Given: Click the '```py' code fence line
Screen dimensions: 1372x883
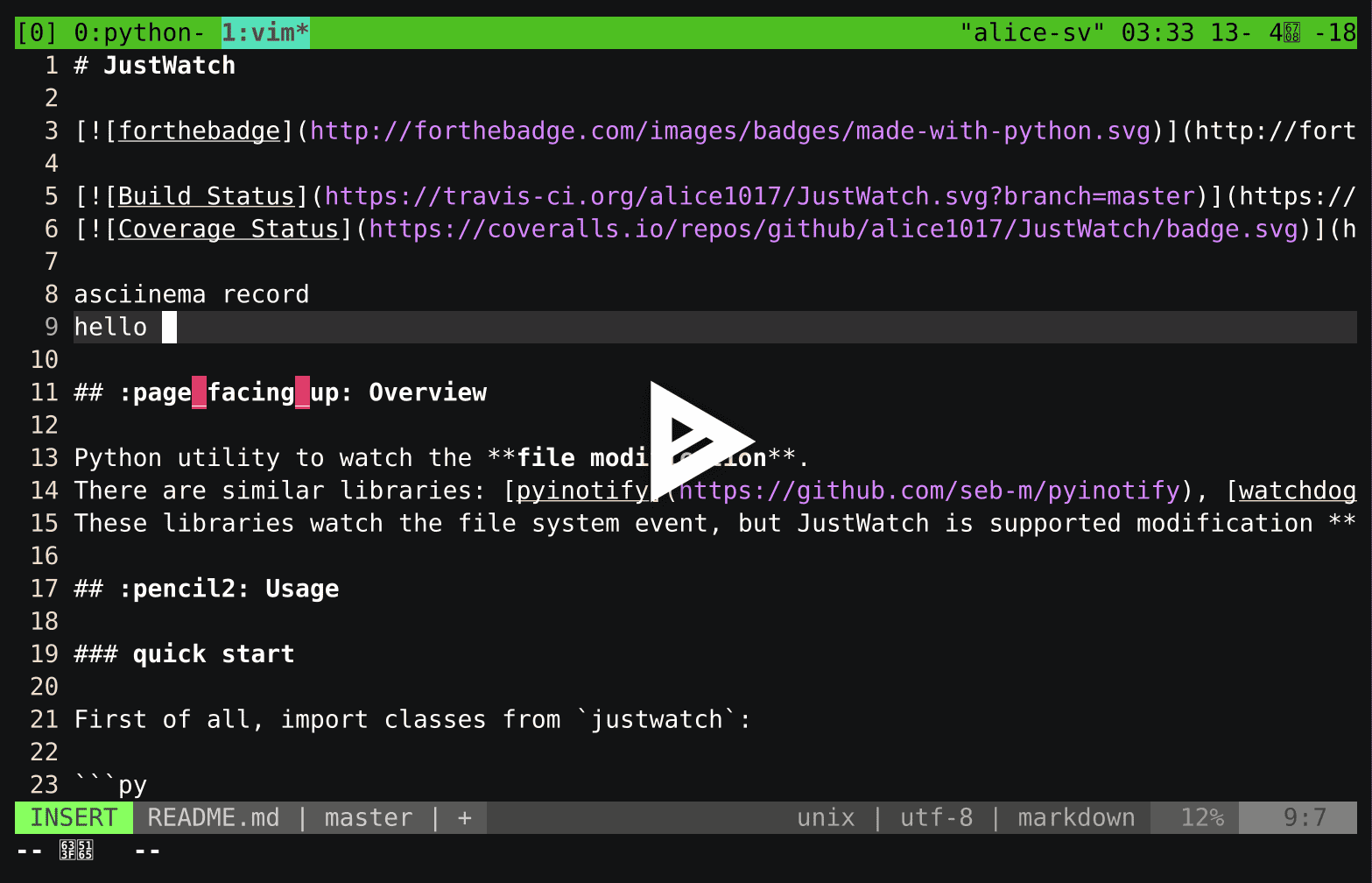Looking at the screenshot, I should click(x=111, y=785).
